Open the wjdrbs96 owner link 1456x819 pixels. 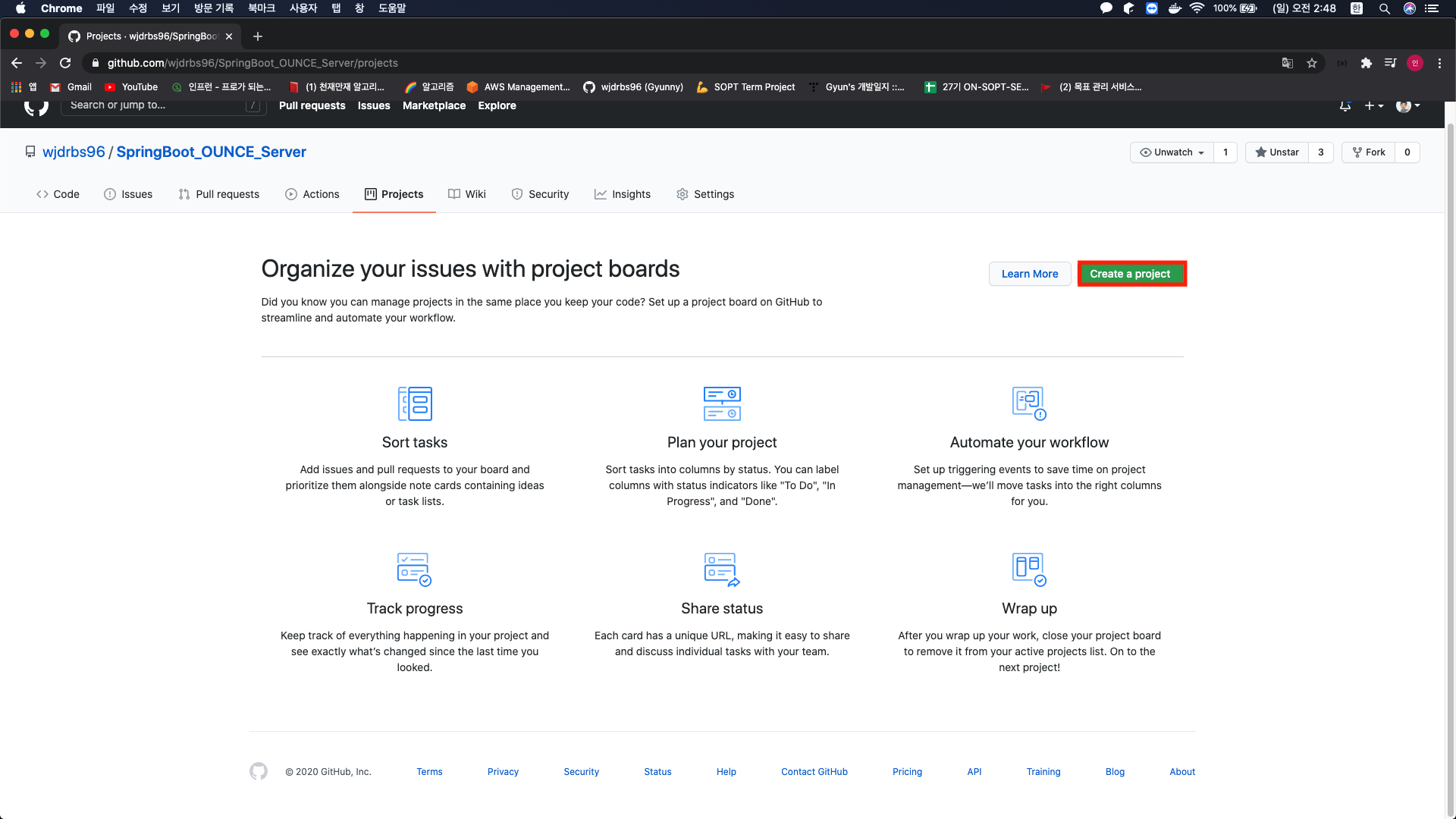(74, 152)
